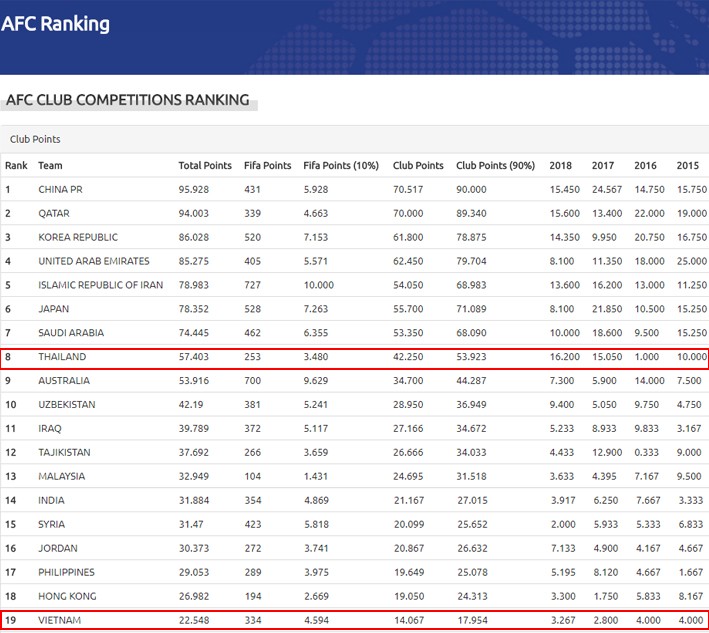Click China PR total points 95.928
This screenshot has width=709, height=633.
(194, 189)
